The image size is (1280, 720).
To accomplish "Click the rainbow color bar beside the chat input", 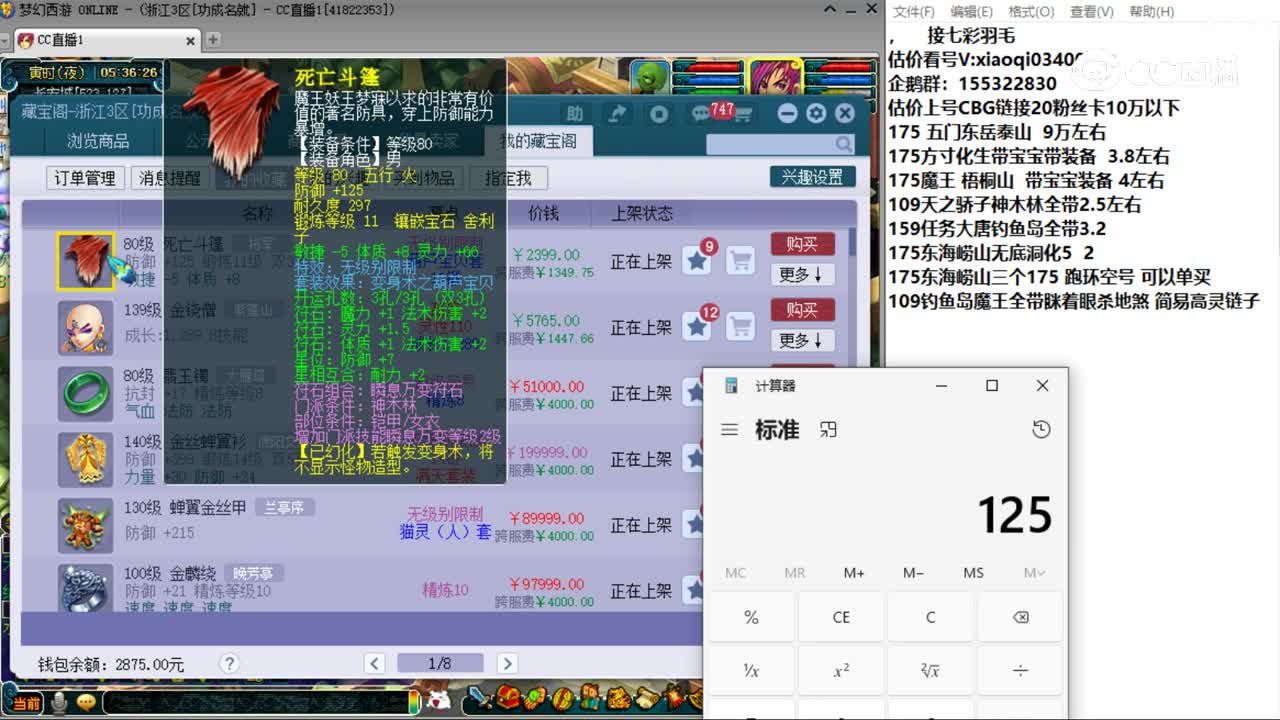I will pyautogui.click(x=414, y=702).
